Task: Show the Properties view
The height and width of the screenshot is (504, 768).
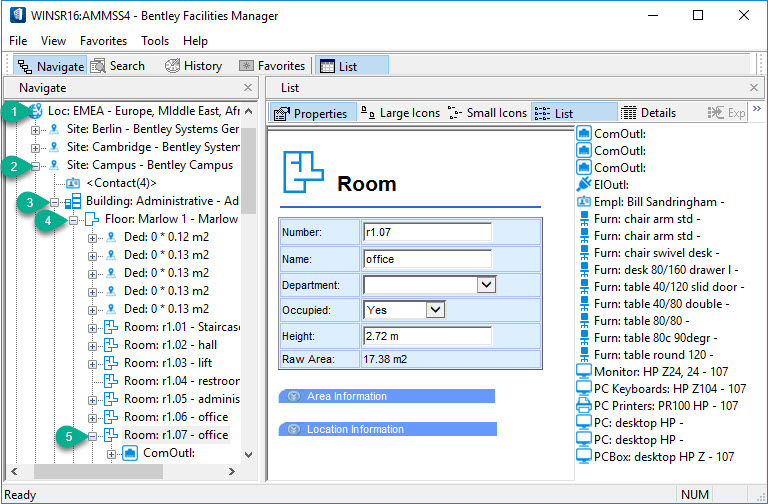Action: point(312,113)
